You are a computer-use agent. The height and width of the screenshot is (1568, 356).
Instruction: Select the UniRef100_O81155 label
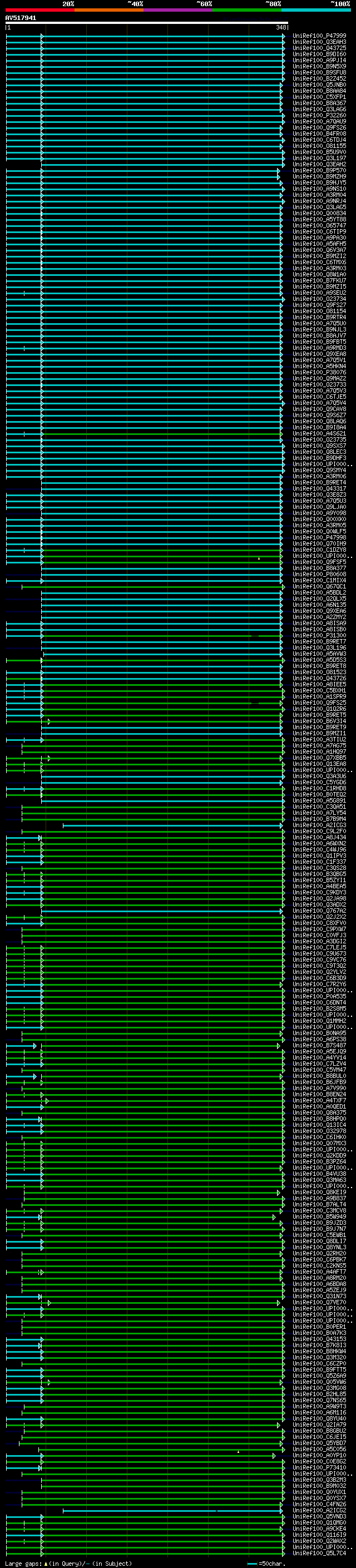pyautogui.click(x=319, y=146)
